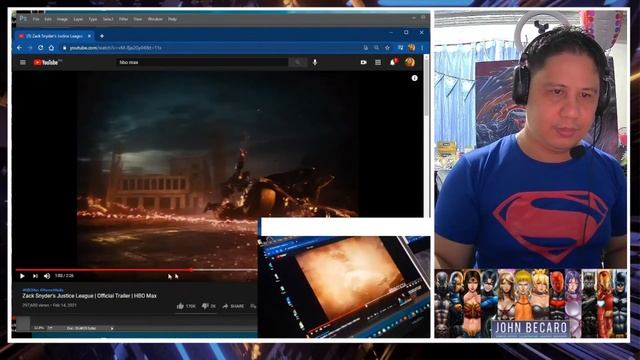Click the video hashtags link above the title

point(43,290)
